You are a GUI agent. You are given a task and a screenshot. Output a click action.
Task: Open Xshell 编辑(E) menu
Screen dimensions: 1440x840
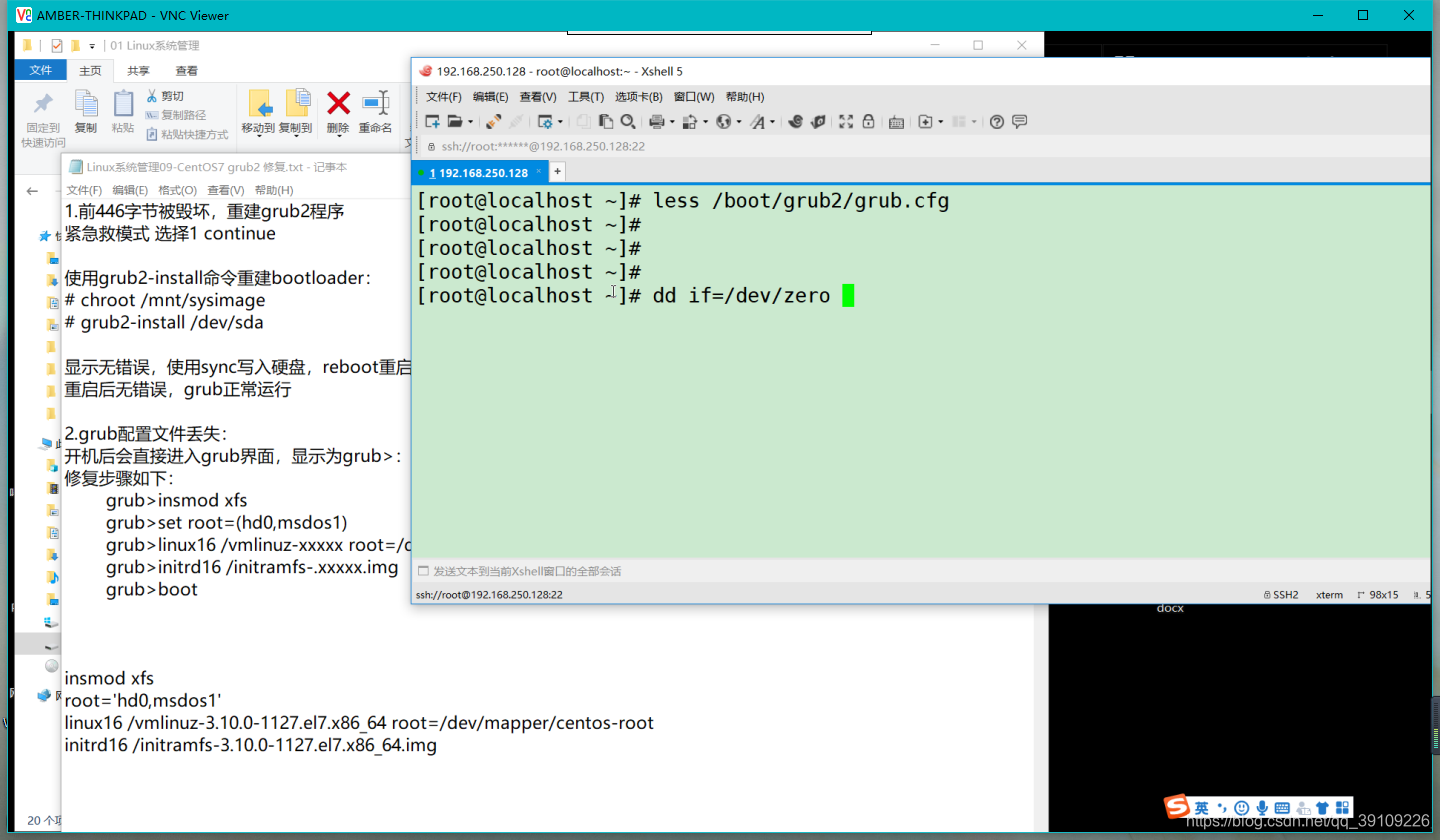pos(491,97)
